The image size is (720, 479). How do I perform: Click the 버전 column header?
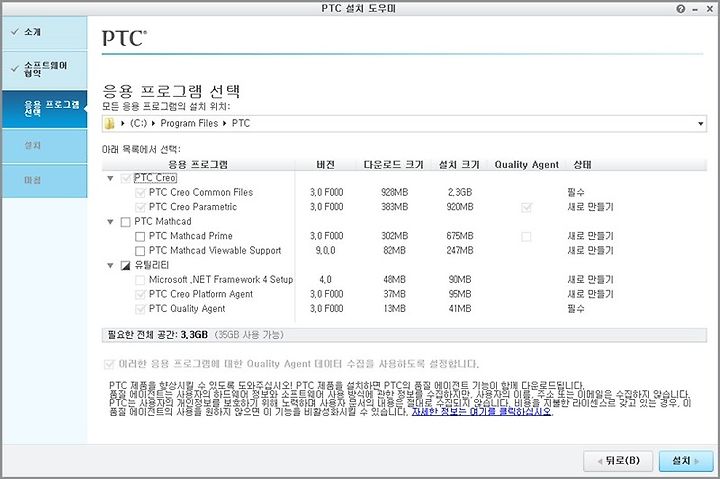(326, 164)
